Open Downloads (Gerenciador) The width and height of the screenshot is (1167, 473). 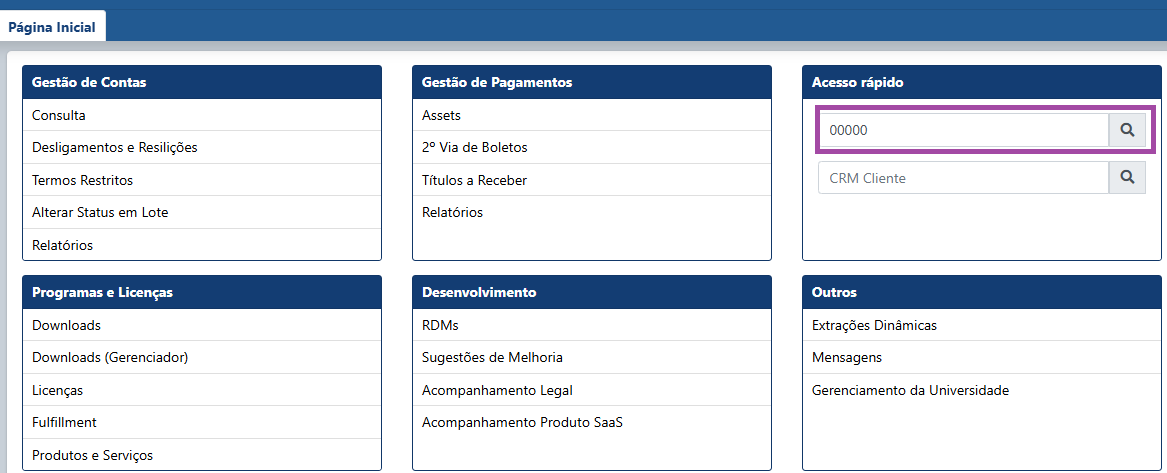pos(110,357)
